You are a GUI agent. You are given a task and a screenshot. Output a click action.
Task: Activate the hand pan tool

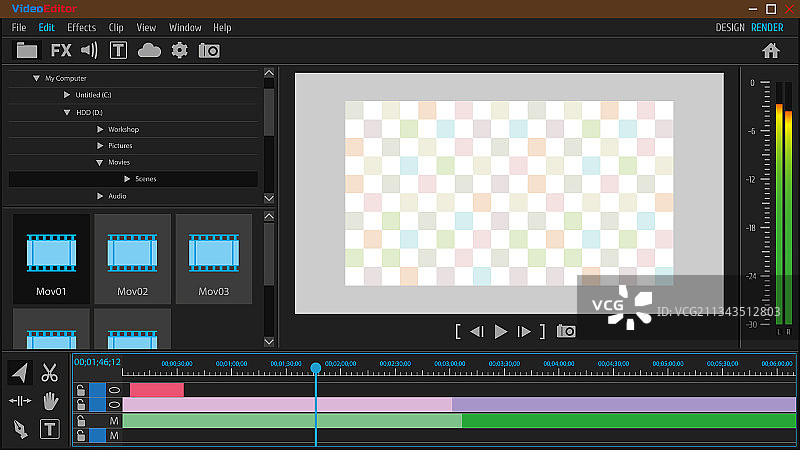coord(50,401)
